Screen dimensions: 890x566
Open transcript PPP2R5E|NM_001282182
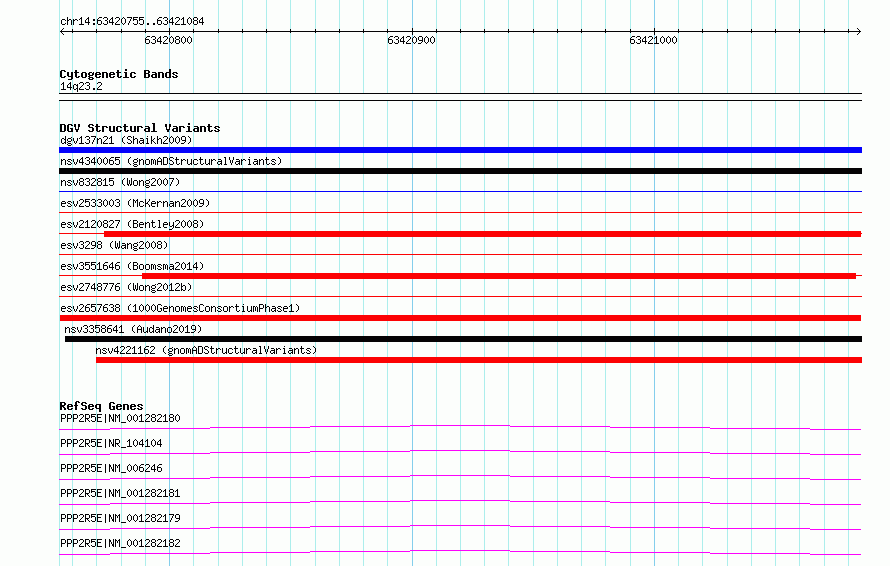click(120, 543)
